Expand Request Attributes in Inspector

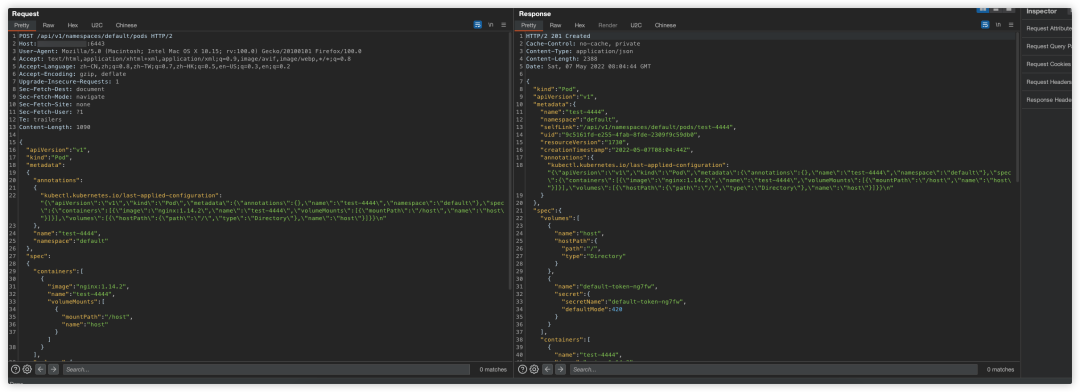click(1047, 28)
